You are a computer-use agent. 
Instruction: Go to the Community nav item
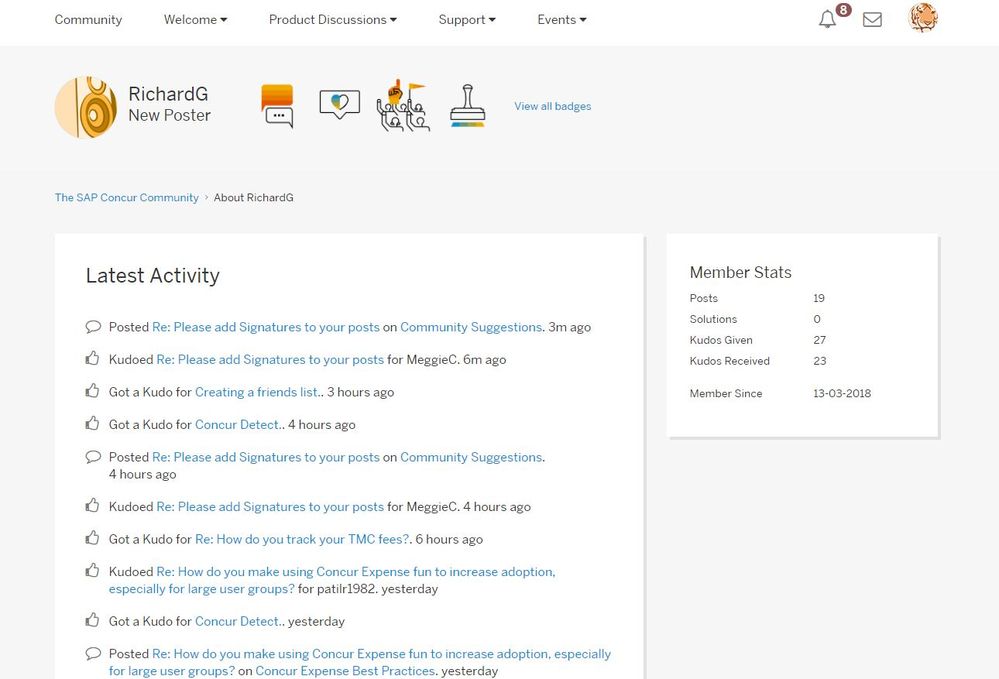(88, 20)
